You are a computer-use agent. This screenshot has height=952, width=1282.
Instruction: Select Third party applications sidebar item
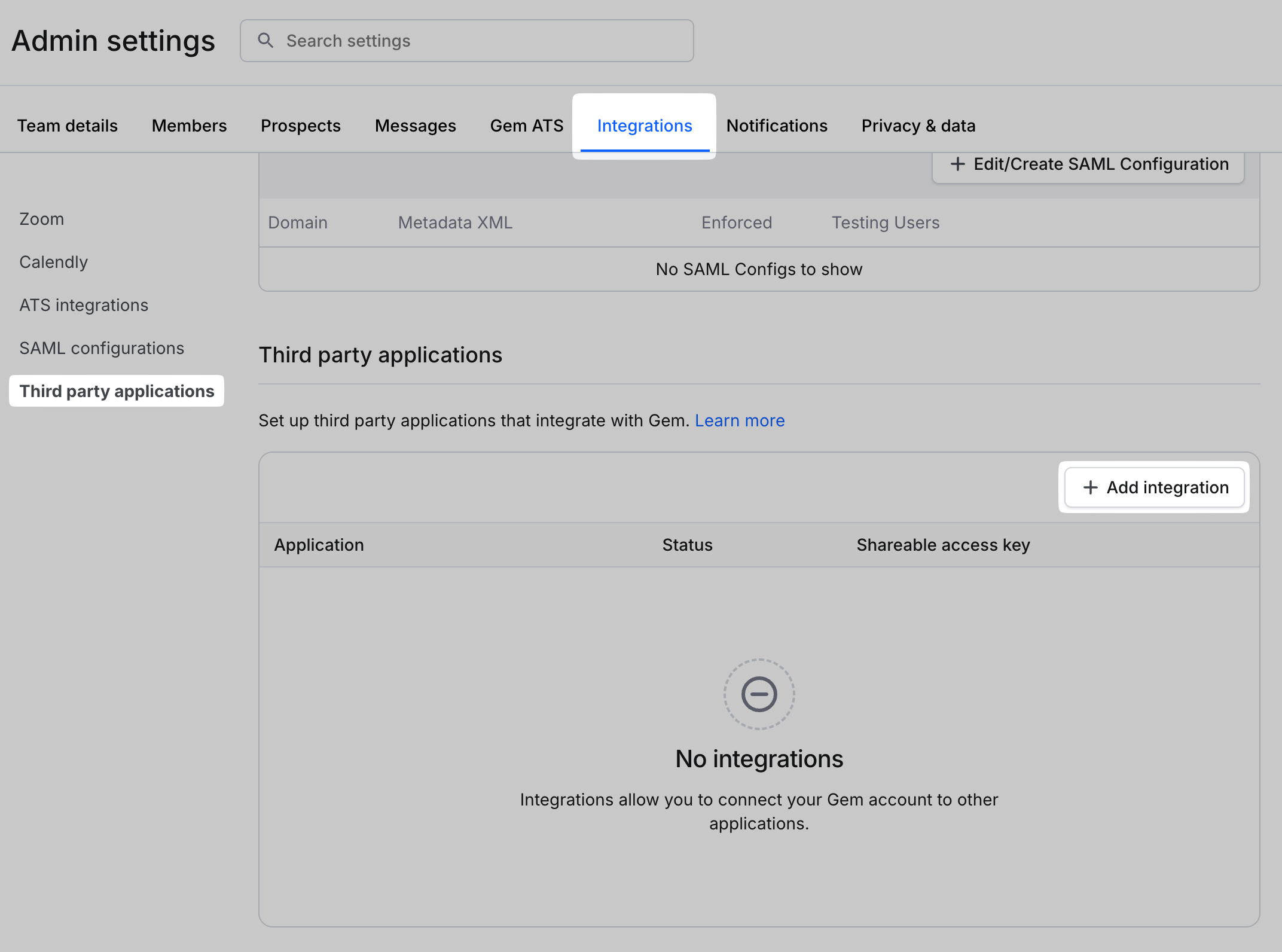[x=117, y=391]
